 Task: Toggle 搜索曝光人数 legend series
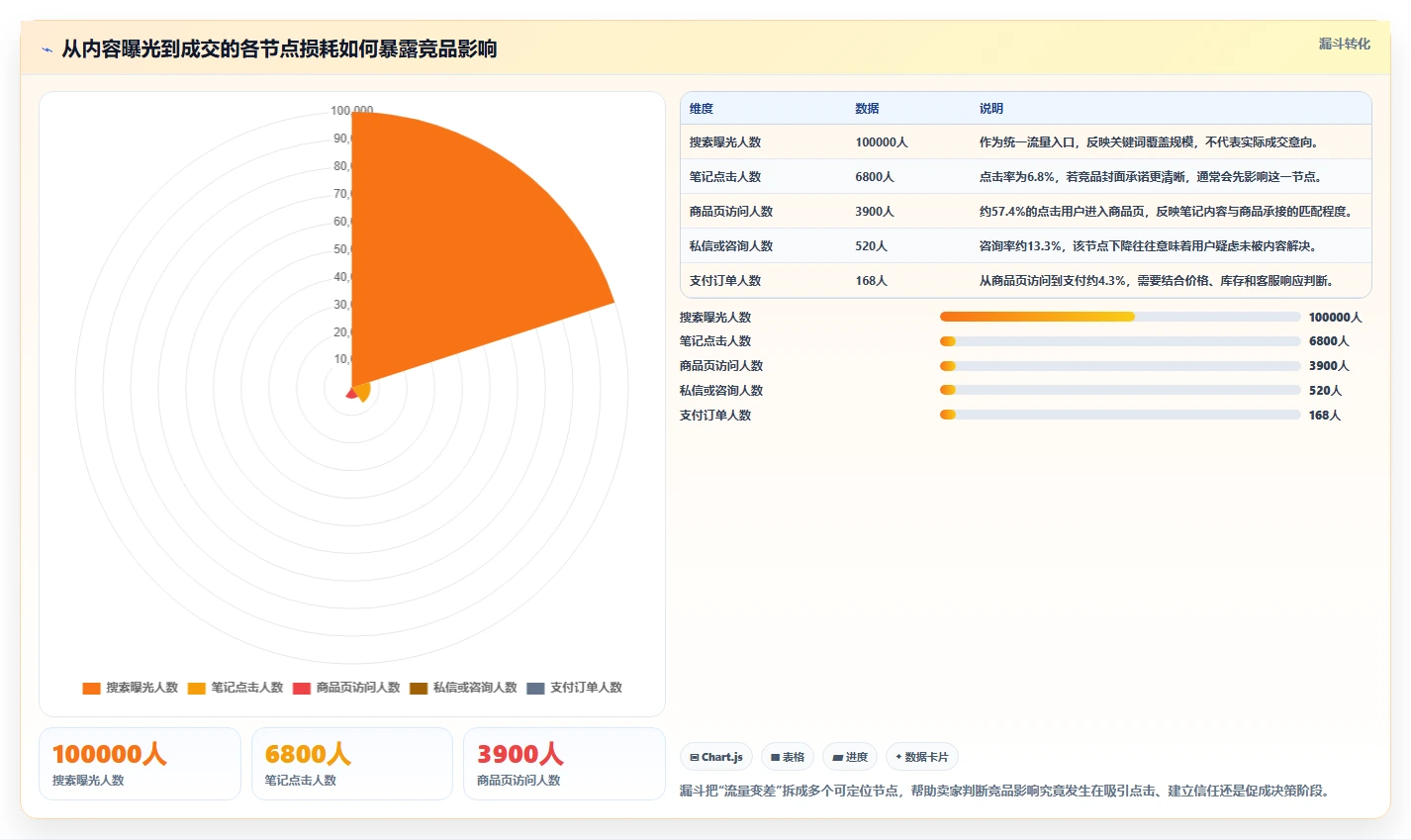tap(130, 688)
